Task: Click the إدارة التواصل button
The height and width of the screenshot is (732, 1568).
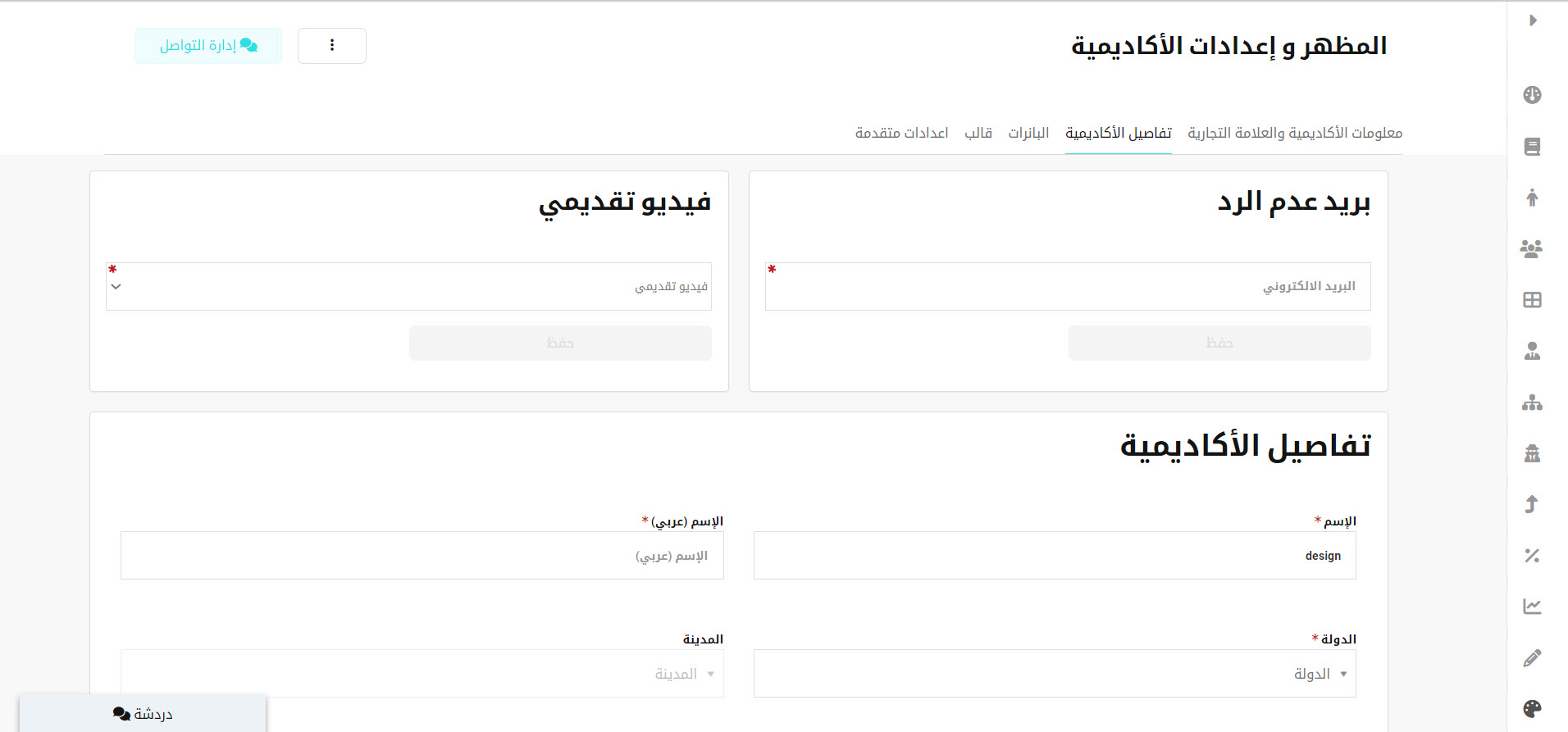Action: click(x=208, y=46)
